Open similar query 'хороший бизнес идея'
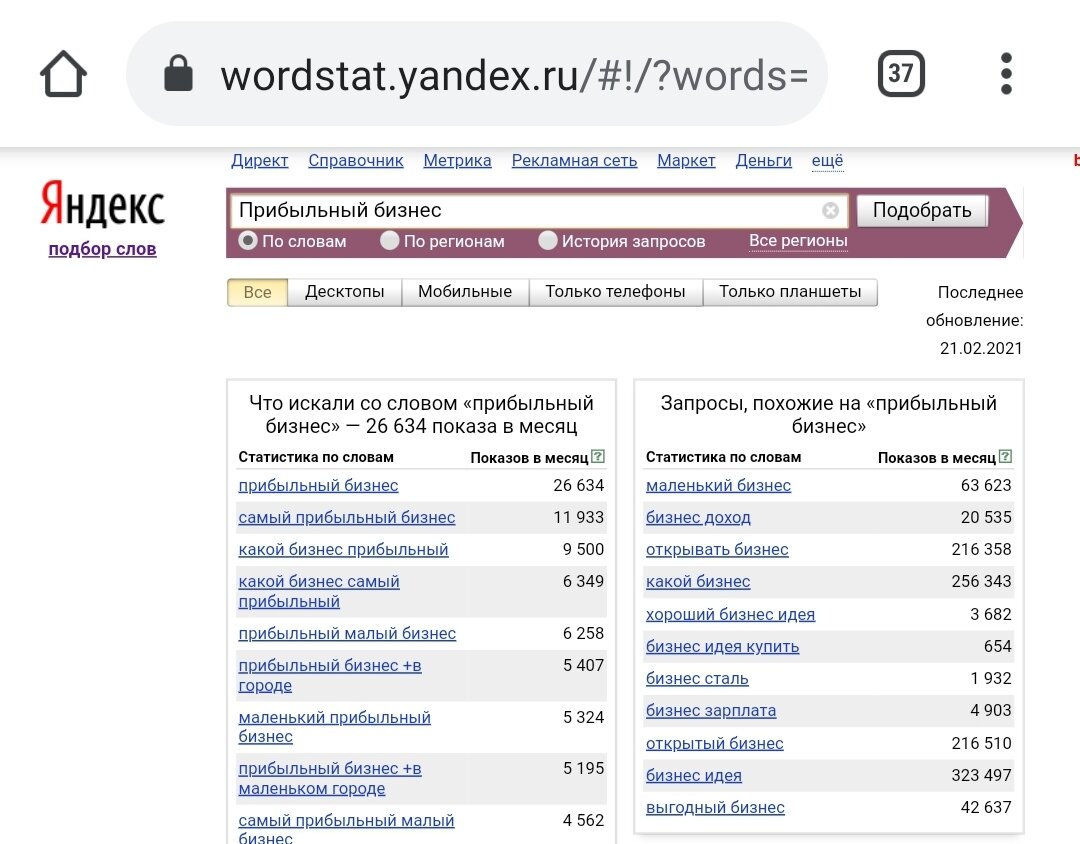 point(730,614)
